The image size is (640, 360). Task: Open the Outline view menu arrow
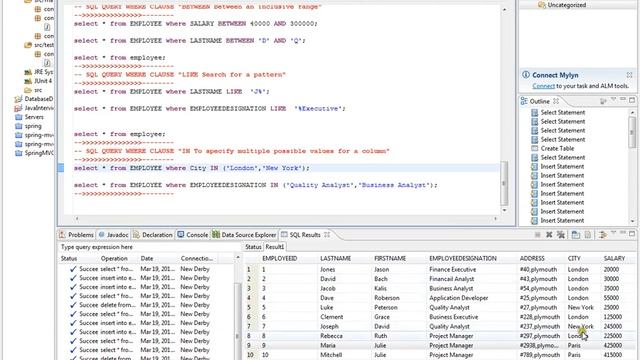click(x=613, y=100)
